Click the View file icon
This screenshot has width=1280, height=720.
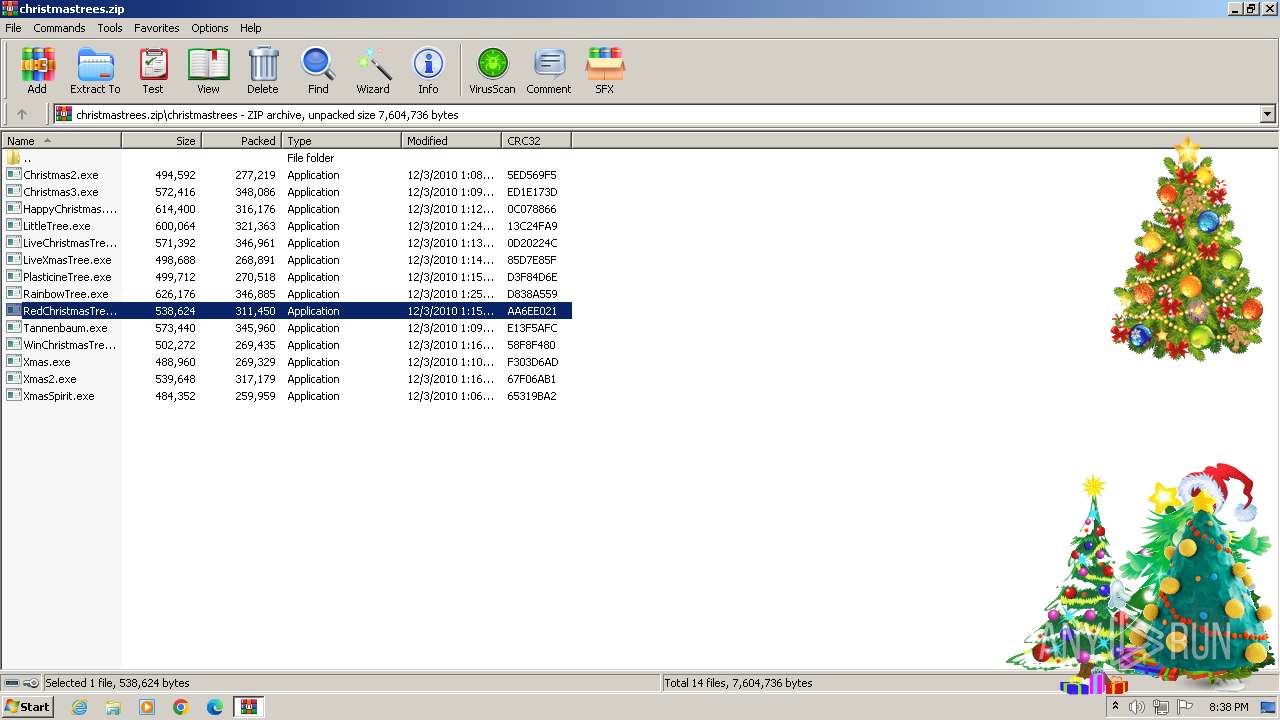point(208,70)
